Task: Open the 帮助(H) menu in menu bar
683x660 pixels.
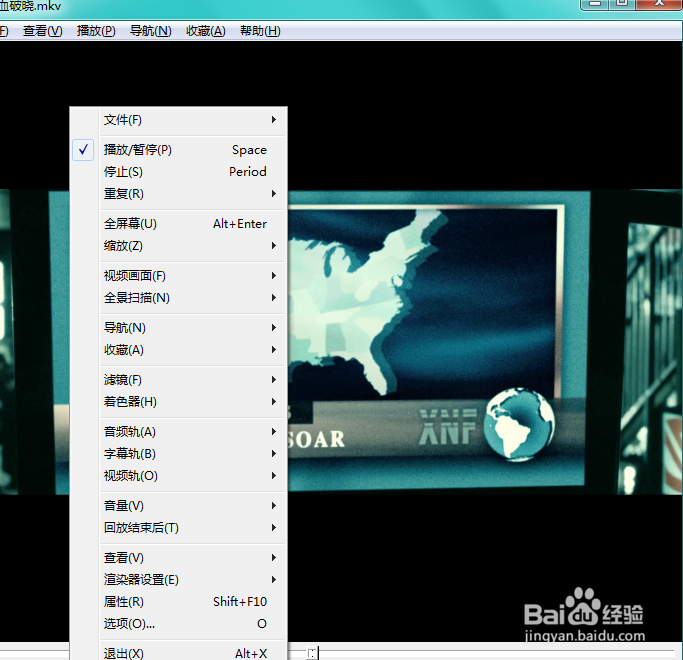Action: [260, 31]
